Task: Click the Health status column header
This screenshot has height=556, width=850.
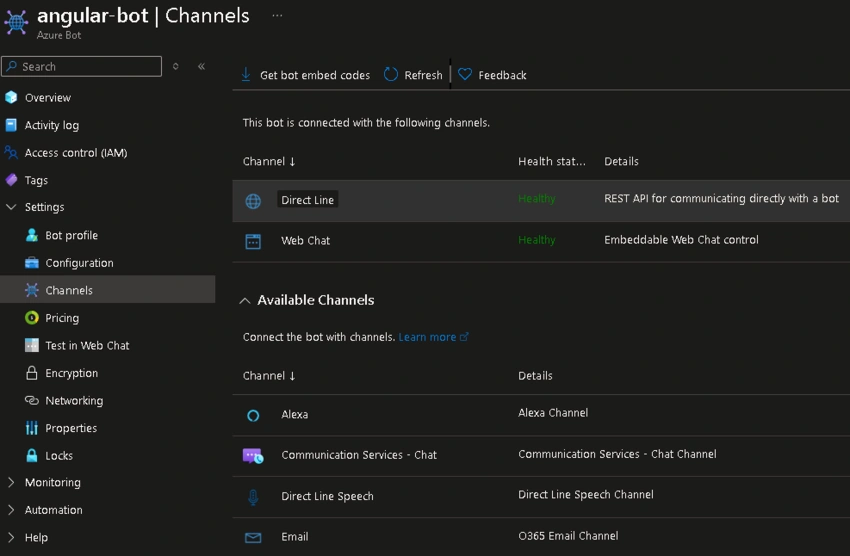Action: pos(552,161)
